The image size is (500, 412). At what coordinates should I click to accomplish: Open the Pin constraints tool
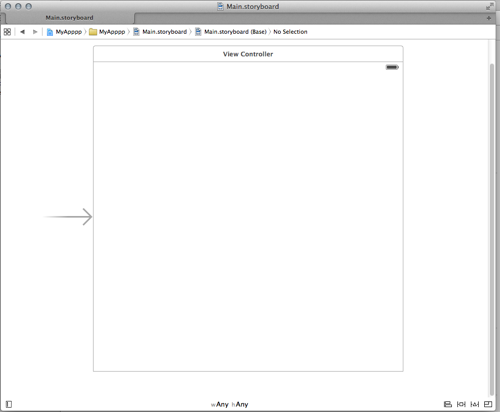click(461, 404)
